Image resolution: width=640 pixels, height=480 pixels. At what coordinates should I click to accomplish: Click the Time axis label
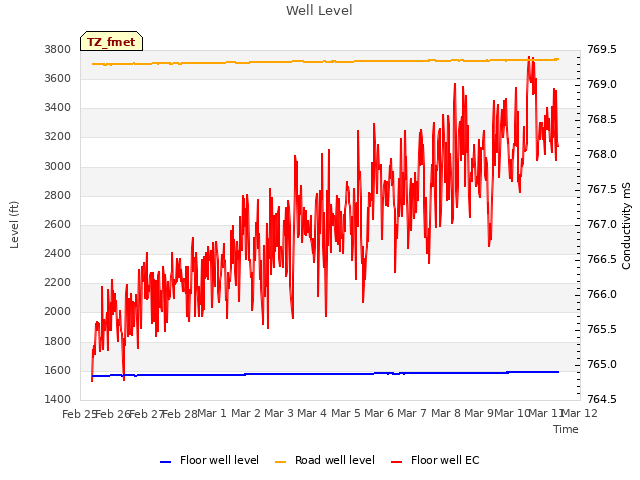click(566, 429)
